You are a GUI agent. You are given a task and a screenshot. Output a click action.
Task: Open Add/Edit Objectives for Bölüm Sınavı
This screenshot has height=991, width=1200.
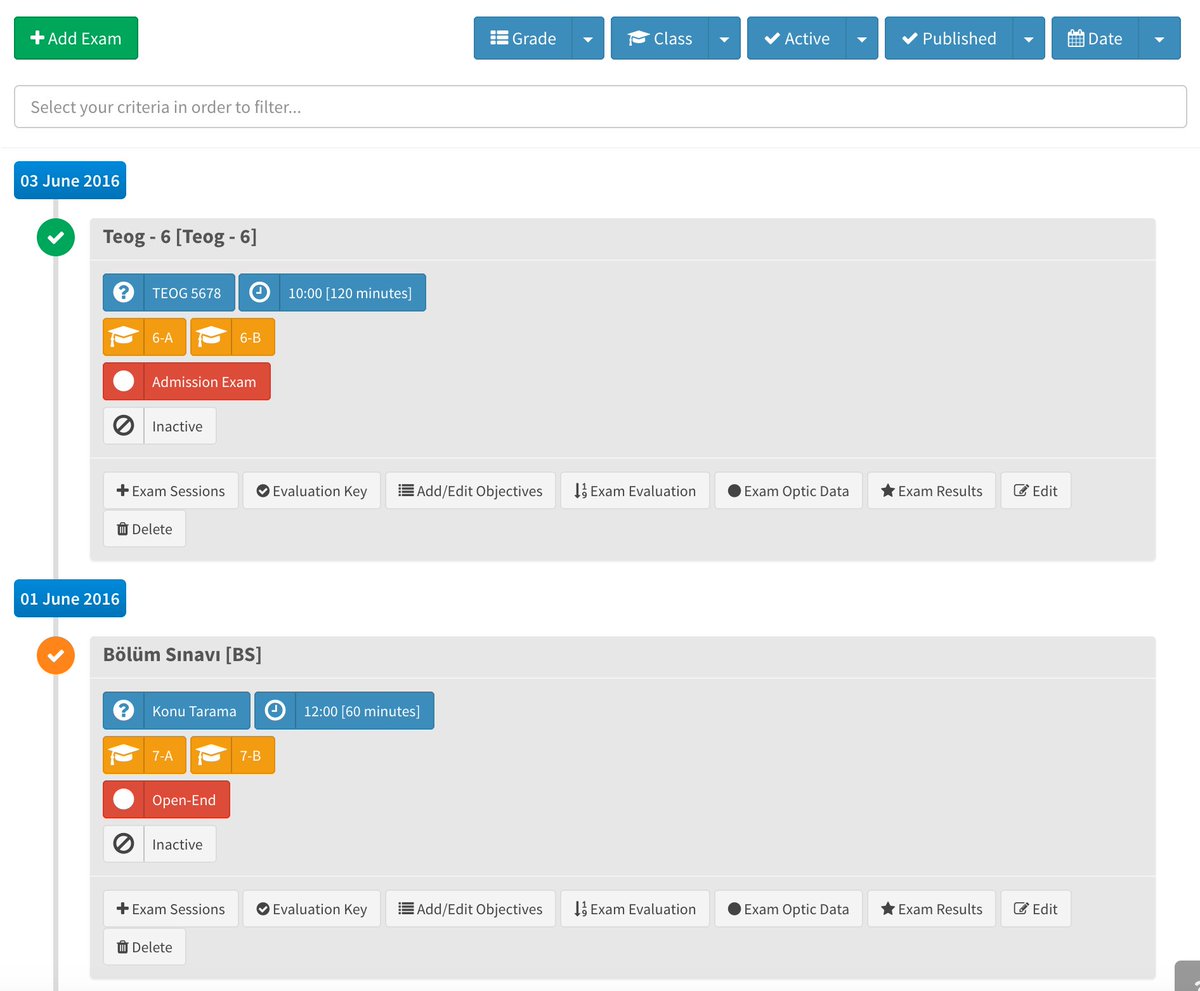click(x=470, y=908)
